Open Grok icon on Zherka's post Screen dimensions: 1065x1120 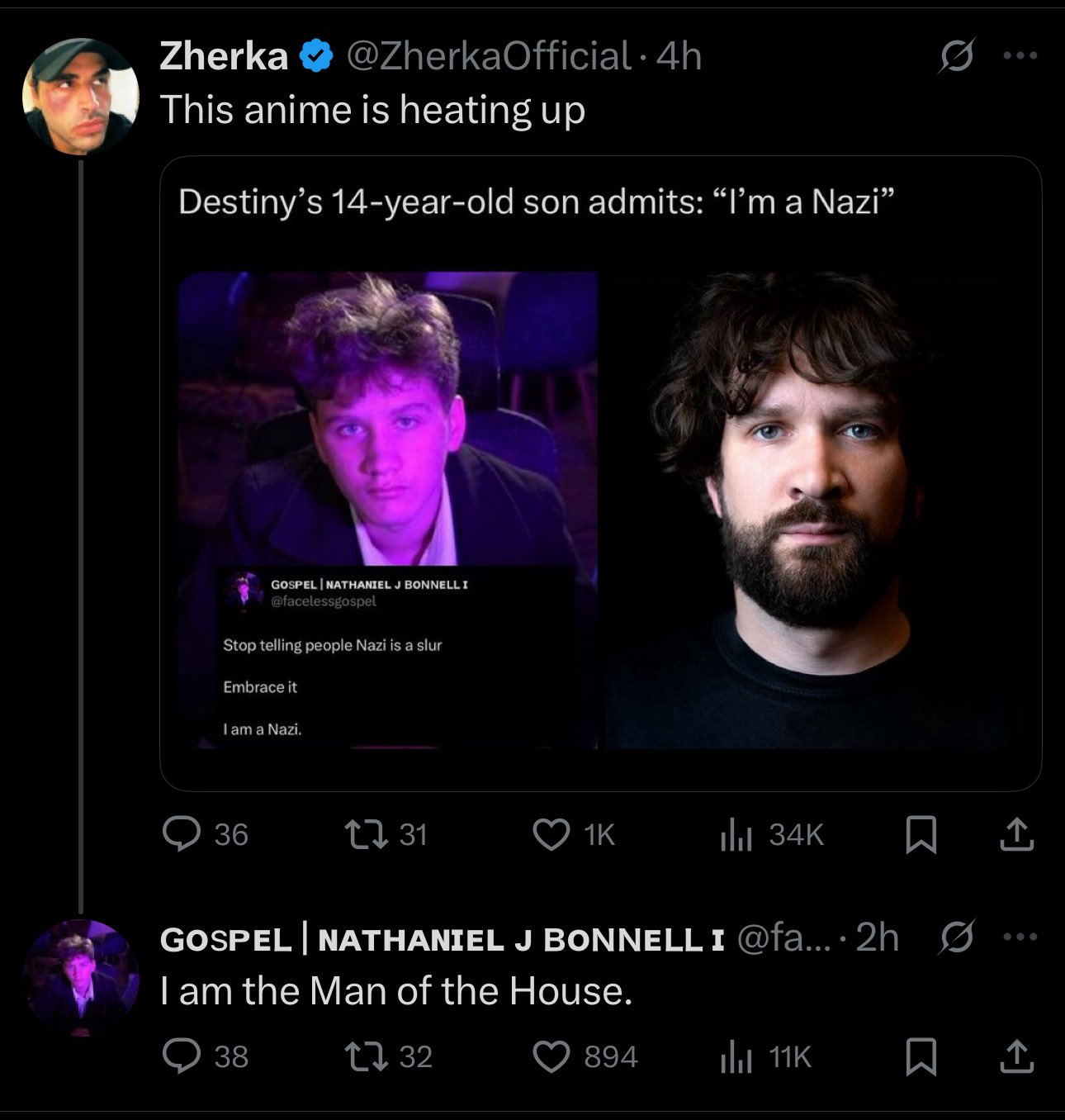957,58
